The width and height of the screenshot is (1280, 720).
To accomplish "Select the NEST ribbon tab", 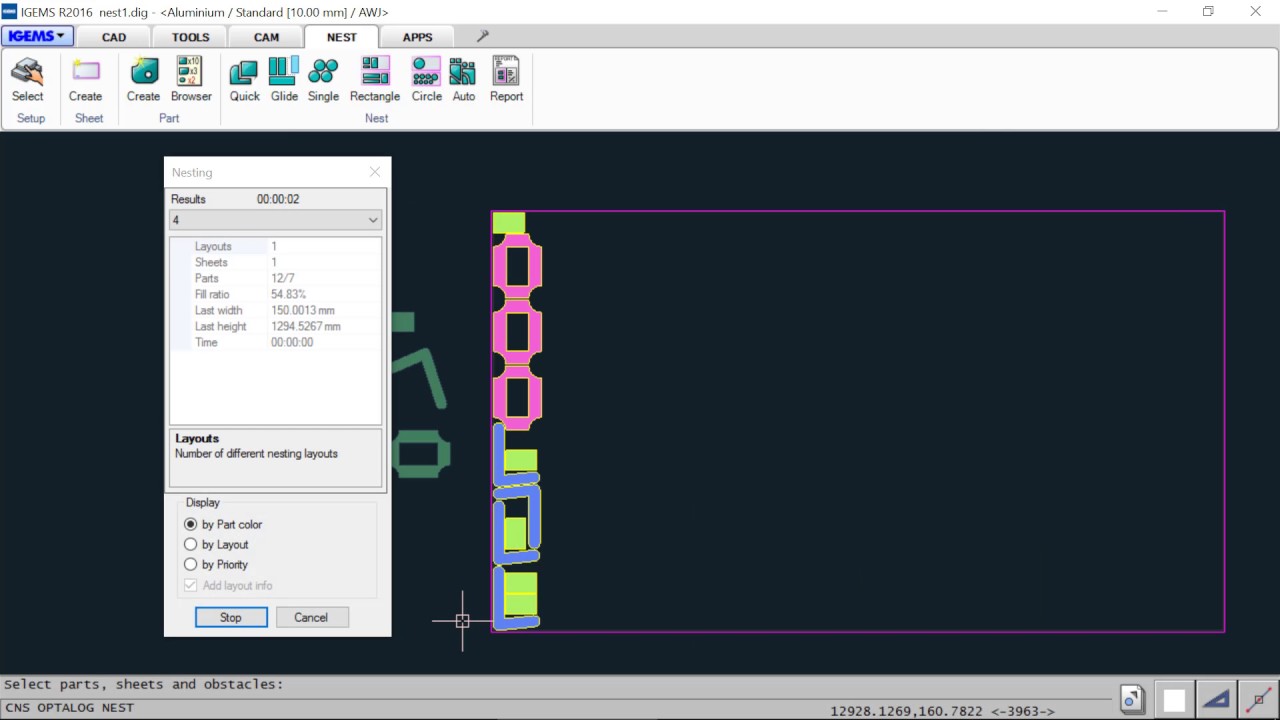I will point(341,37).
